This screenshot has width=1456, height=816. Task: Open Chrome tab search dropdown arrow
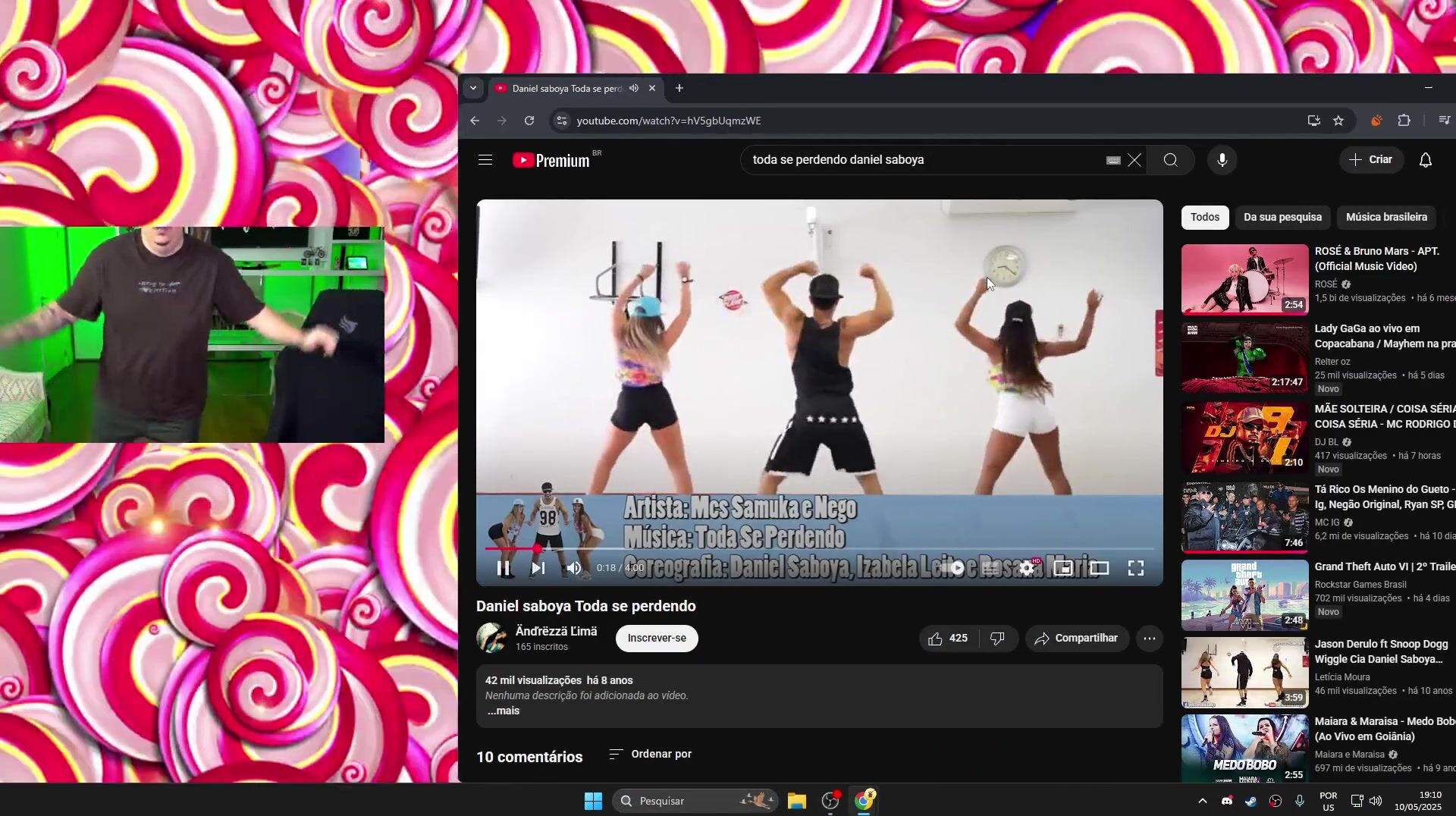(x=473, y=88)
